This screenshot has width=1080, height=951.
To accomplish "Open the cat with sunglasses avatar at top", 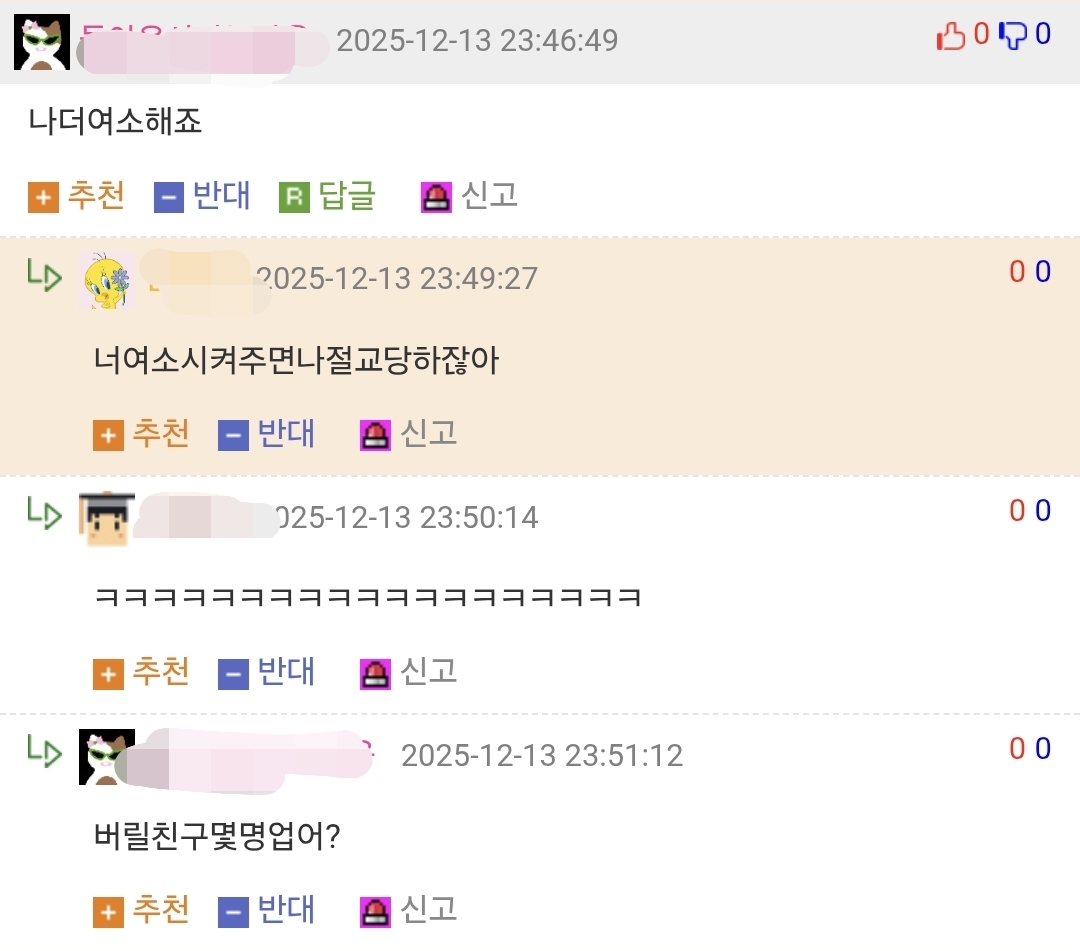I will [42, 42].
